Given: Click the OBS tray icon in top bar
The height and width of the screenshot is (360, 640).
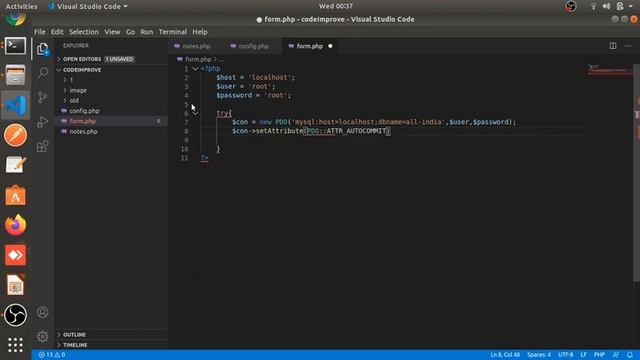Looking at the screenshot, I should click(571, 6).
